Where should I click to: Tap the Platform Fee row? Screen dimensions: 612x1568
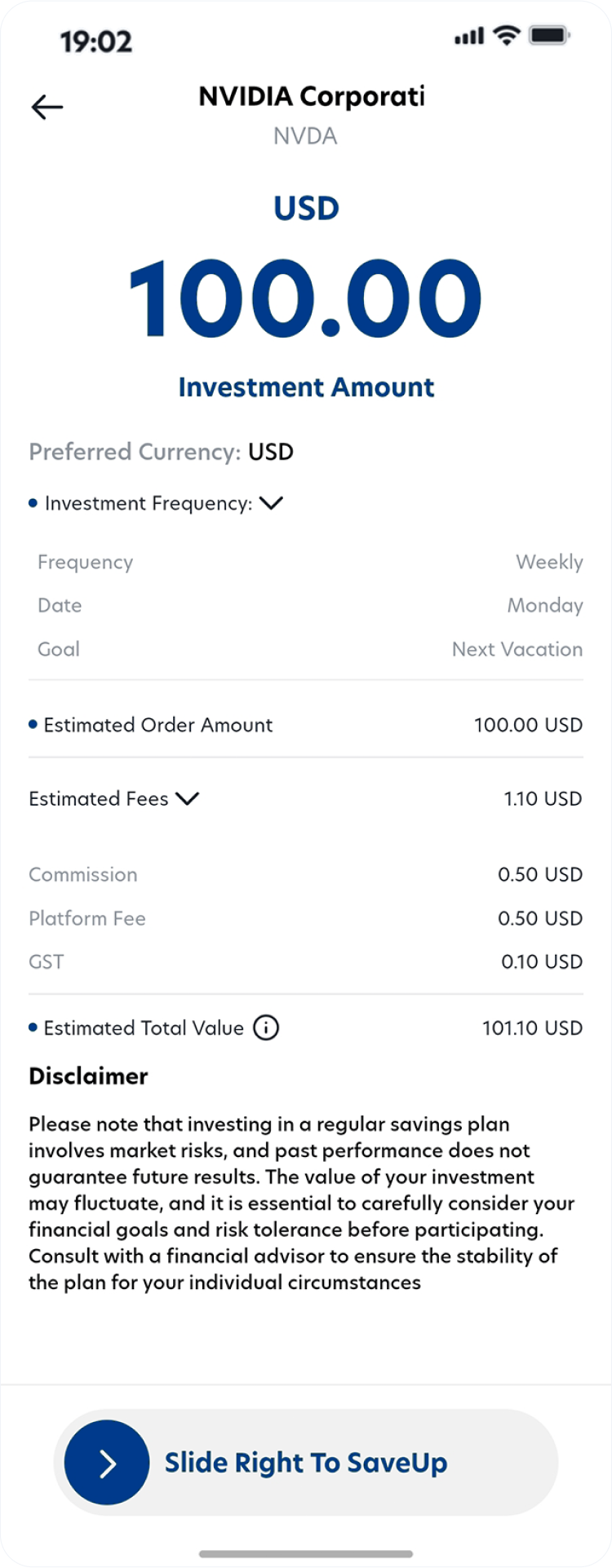pos(305,918)
